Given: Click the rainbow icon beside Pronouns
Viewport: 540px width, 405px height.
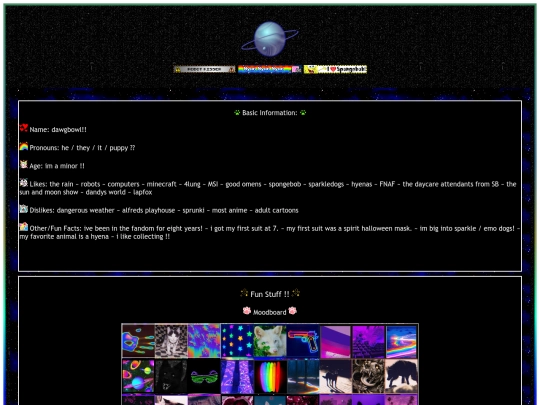Looking at the screenshot, I should point(24,146).
